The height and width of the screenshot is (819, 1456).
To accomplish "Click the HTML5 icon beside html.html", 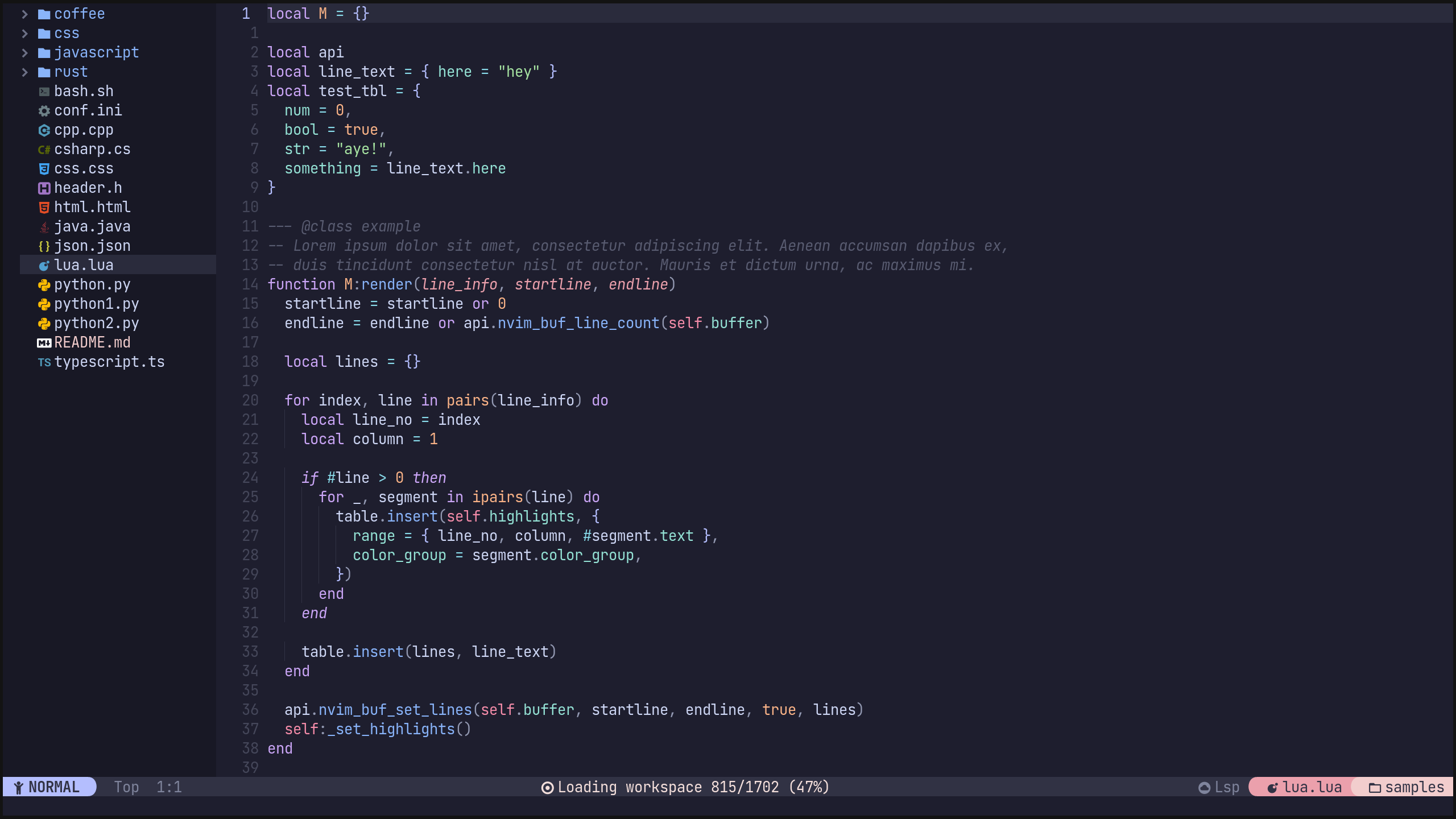I will (x=44, y=207).
